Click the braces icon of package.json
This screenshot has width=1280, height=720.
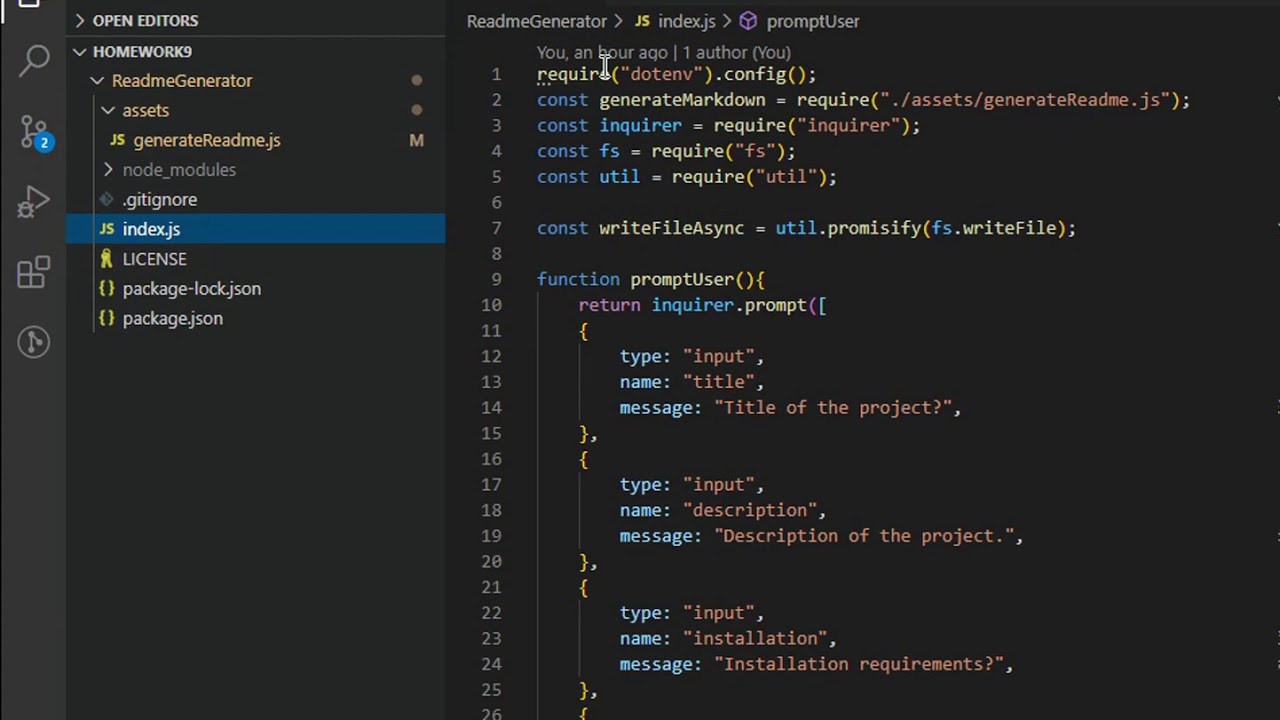[x=107, y=318]
